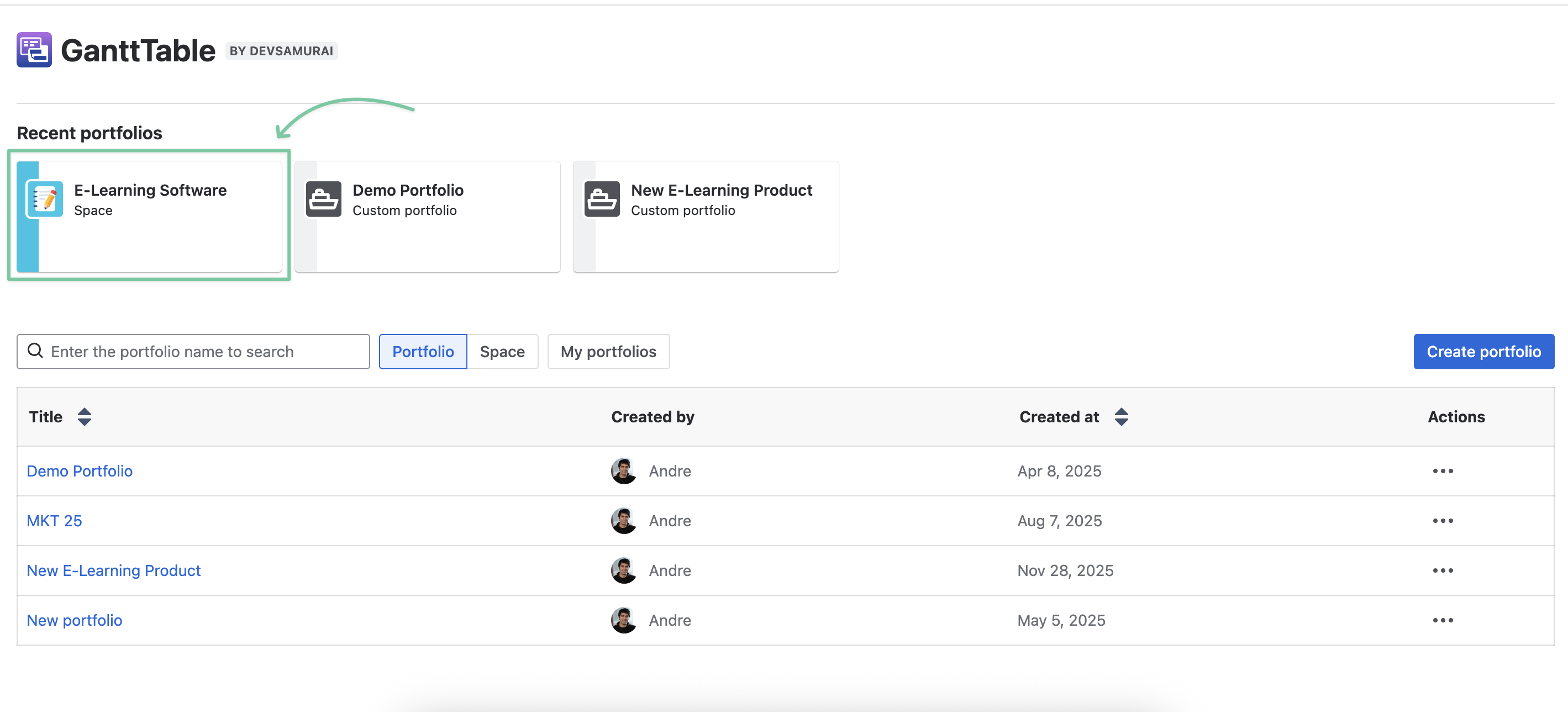Viewport: 1568px width, 712px height.
Task: Focus the portfolio name search field
Action: [193, 352]
